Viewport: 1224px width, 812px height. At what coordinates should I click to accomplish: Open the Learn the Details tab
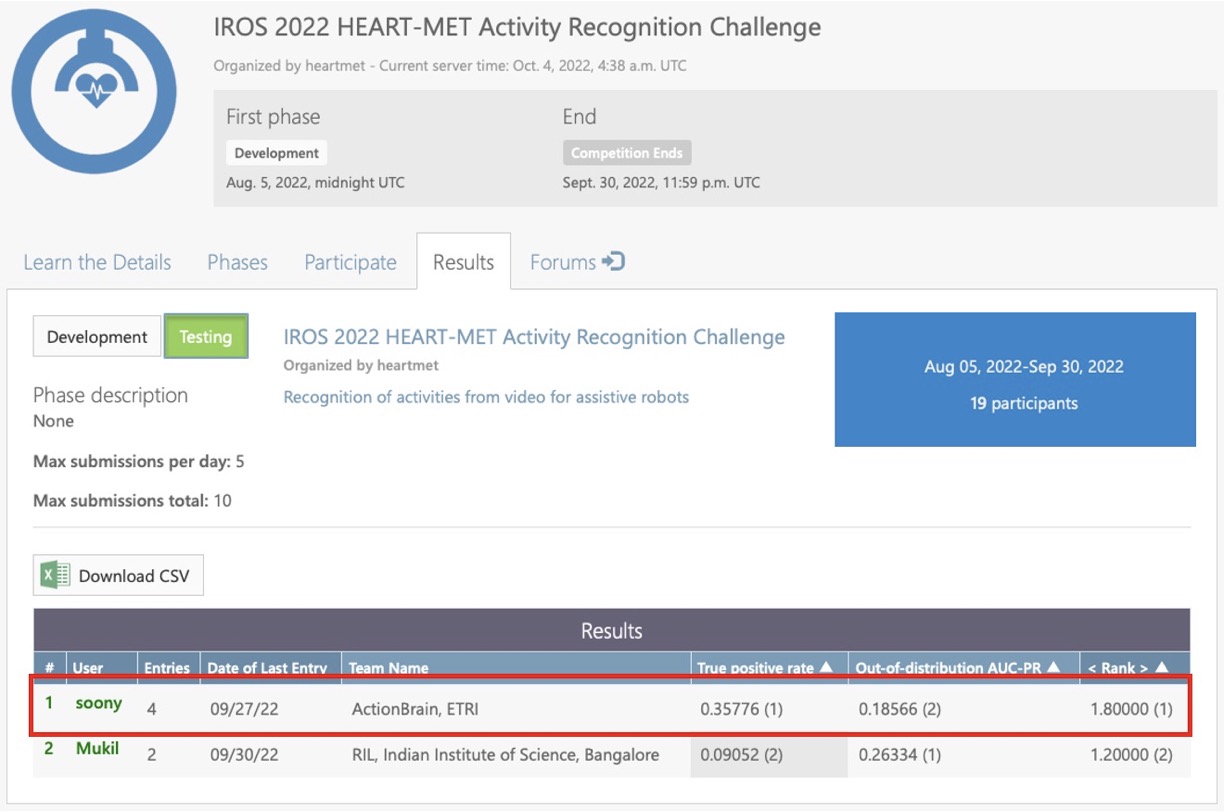(97, 262)
